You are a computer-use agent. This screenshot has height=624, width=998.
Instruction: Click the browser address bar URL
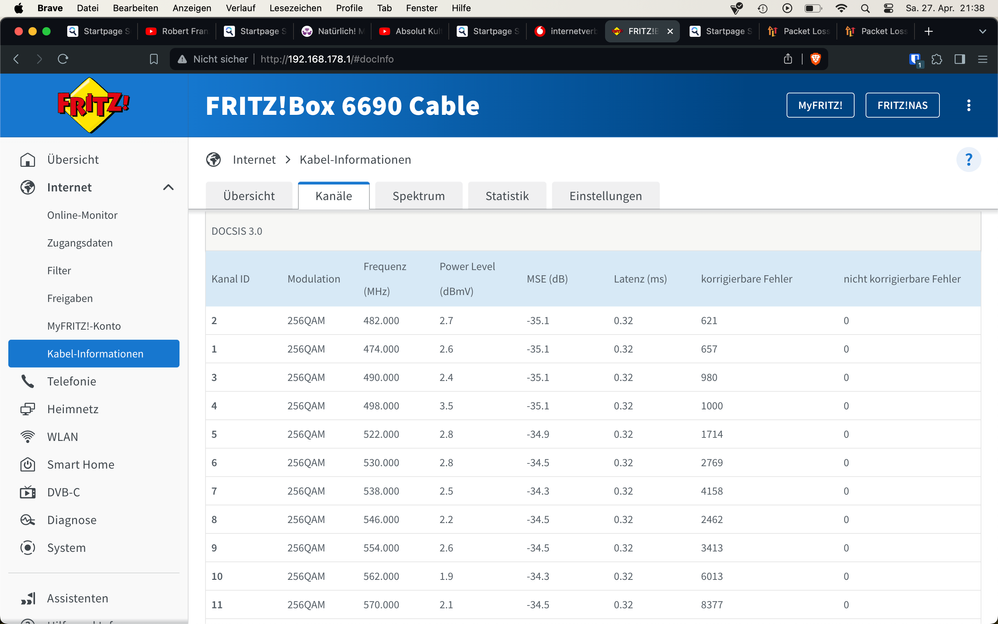tap(327, 59)
